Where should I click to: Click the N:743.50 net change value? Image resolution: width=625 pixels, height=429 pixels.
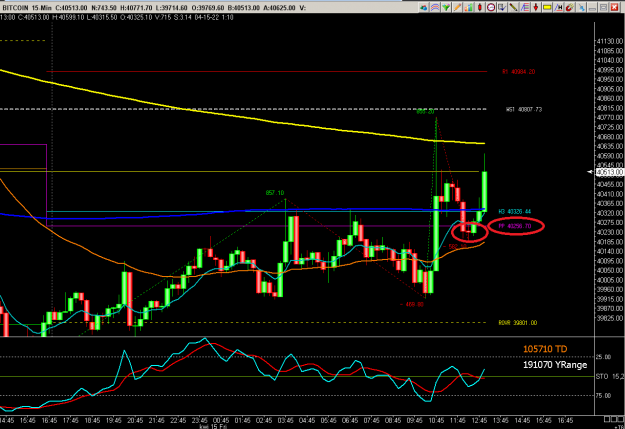point(105,8)
